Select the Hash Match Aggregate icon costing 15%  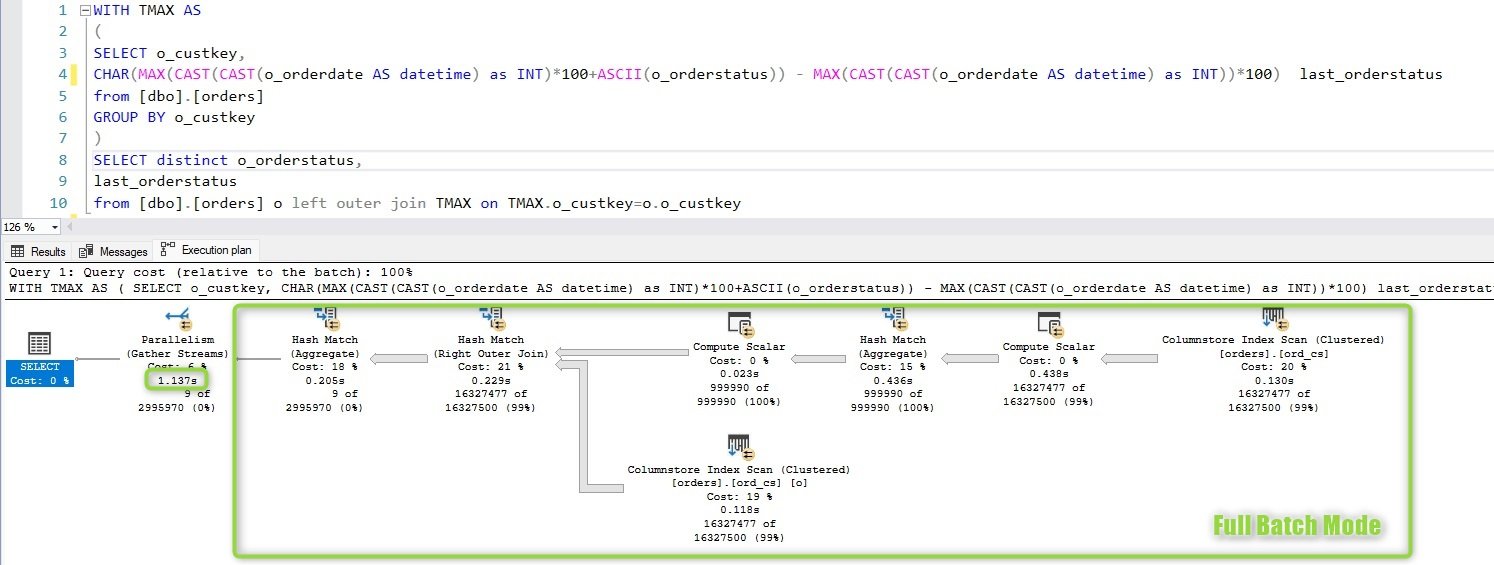click(893, 318)
